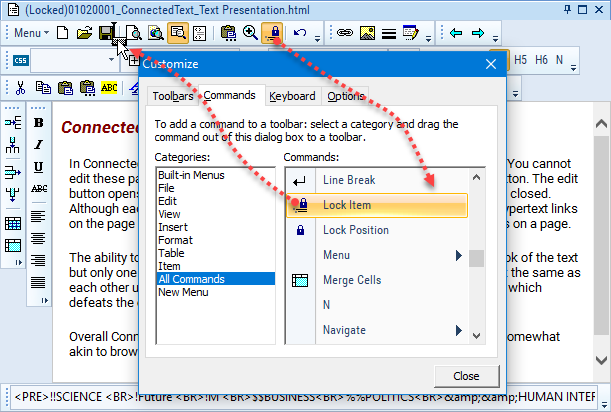Image resolution: width=611 pixels, height=412 pixels.
Task: Switch to the Toolbars tab
Action: pyautogui.click(x=173, y=96)
